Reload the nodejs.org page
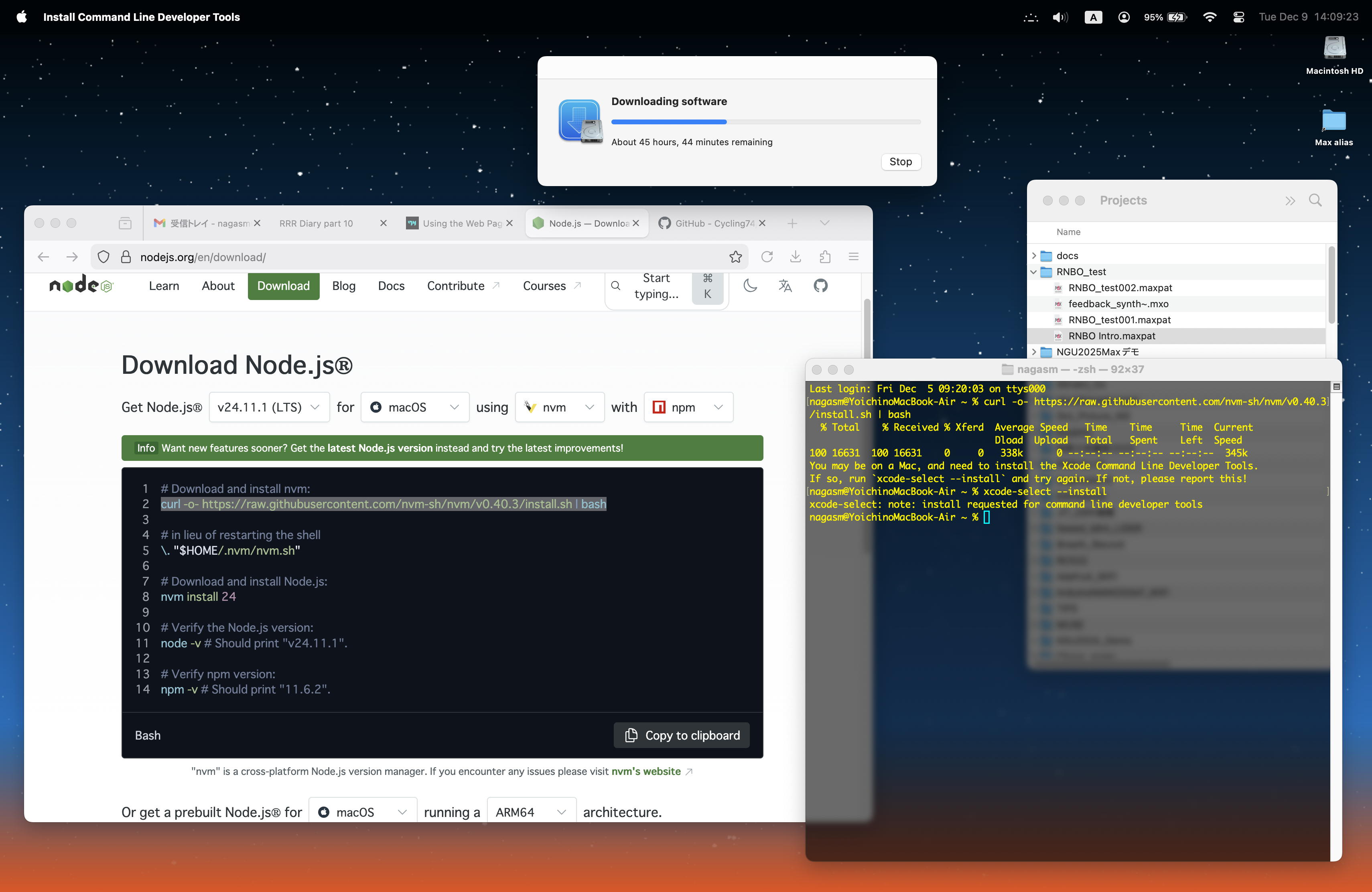The width and height of the screenshot is (1372, 892). 766,257
